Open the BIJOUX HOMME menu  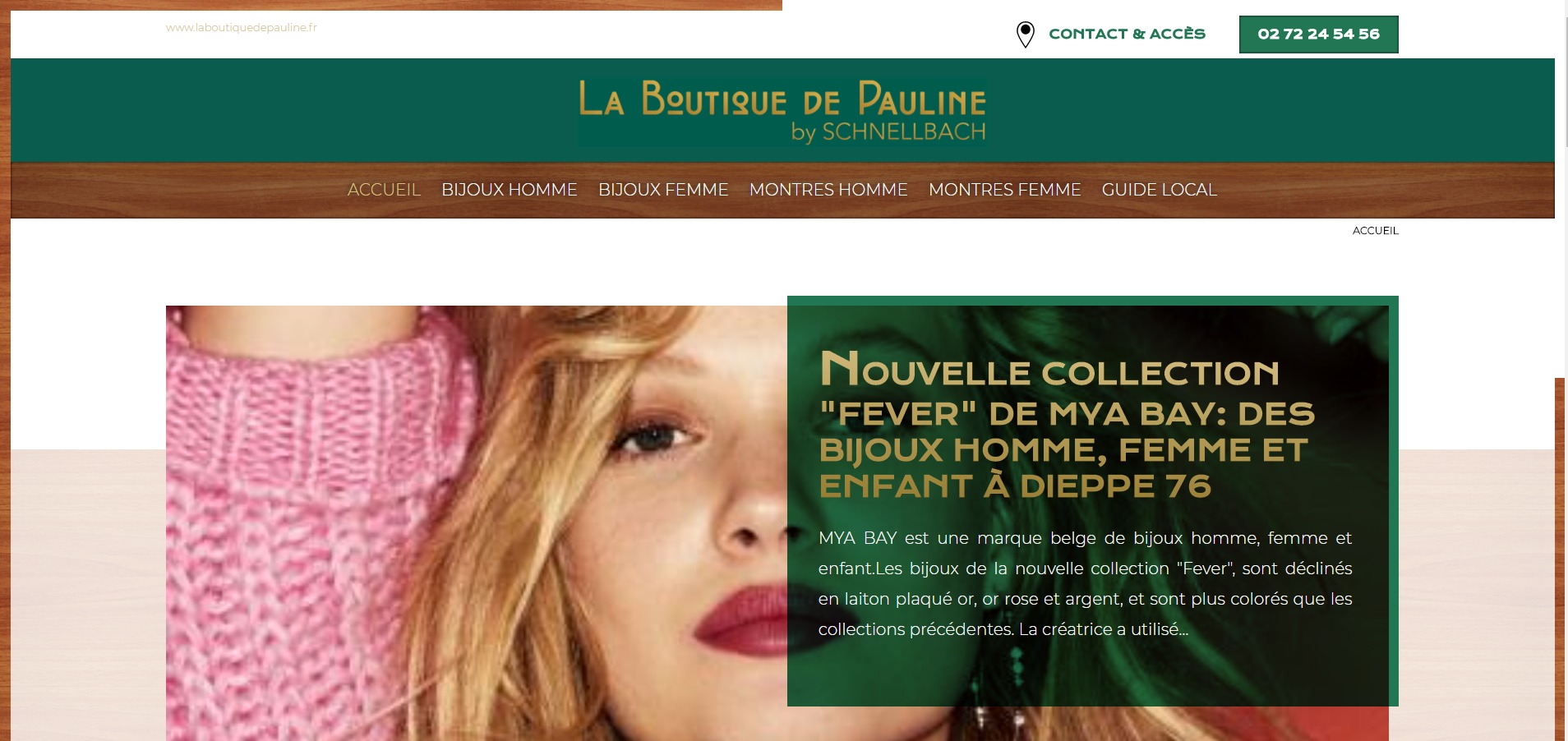tap(510, 190)
